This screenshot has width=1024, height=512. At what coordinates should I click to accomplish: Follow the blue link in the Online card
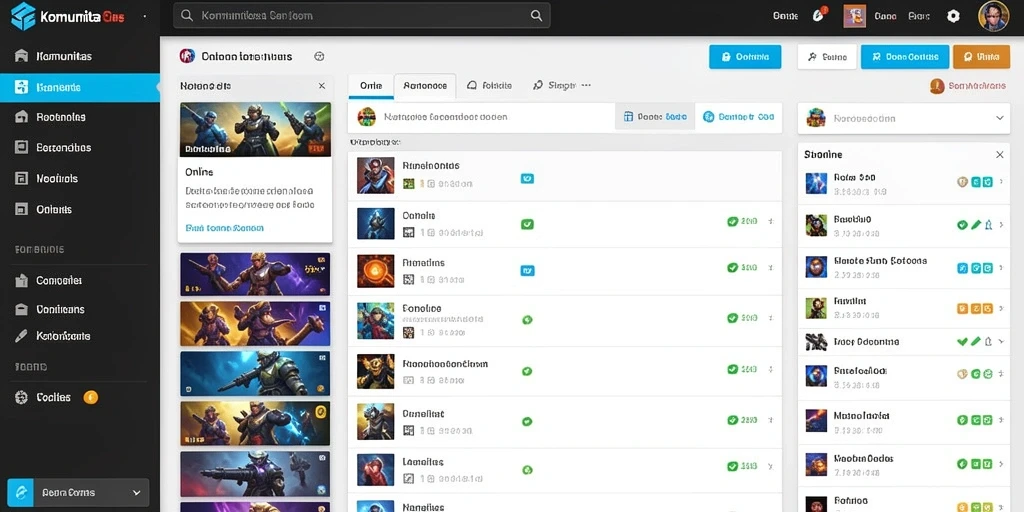tap(224, 228)
